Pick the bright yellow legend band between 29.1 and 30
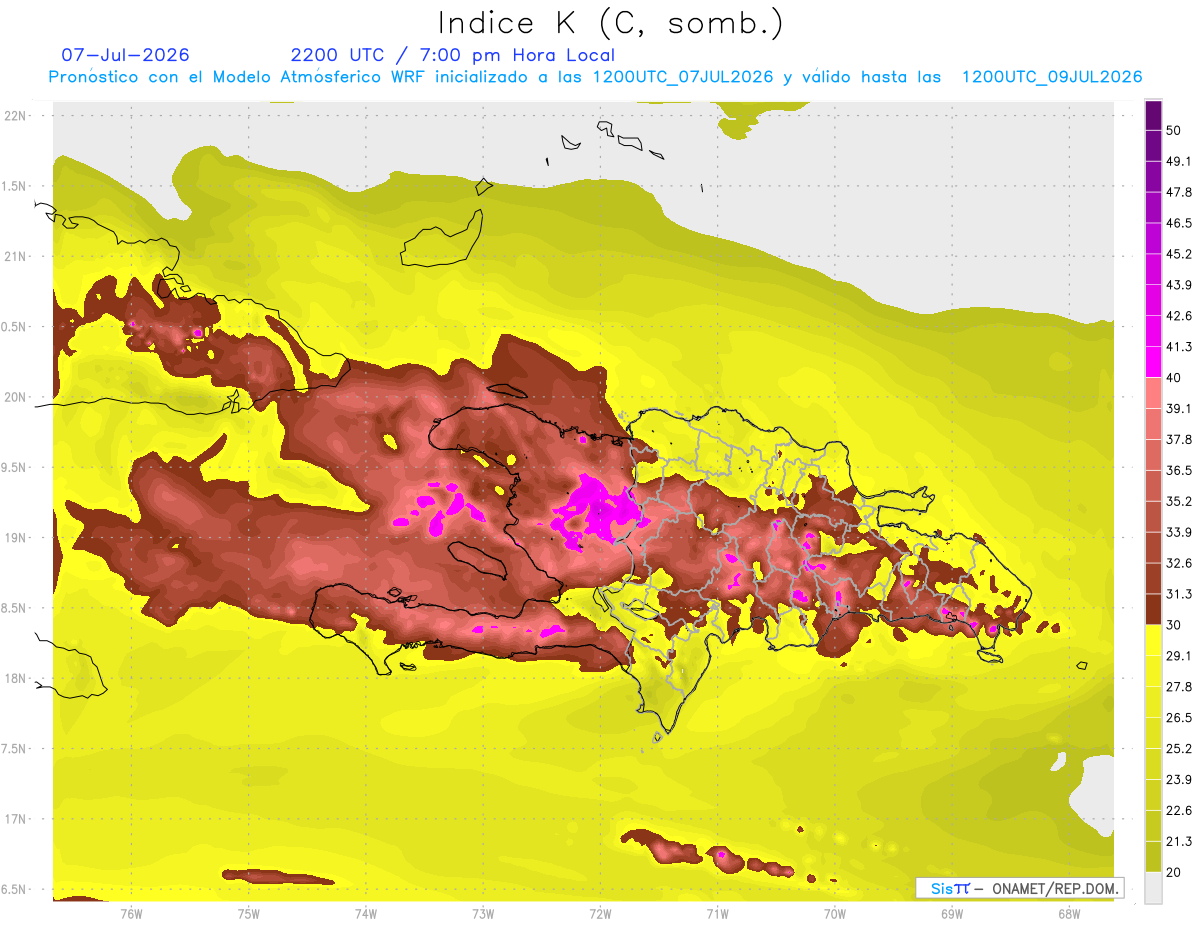1200x927 pixels. [1153, 639]
